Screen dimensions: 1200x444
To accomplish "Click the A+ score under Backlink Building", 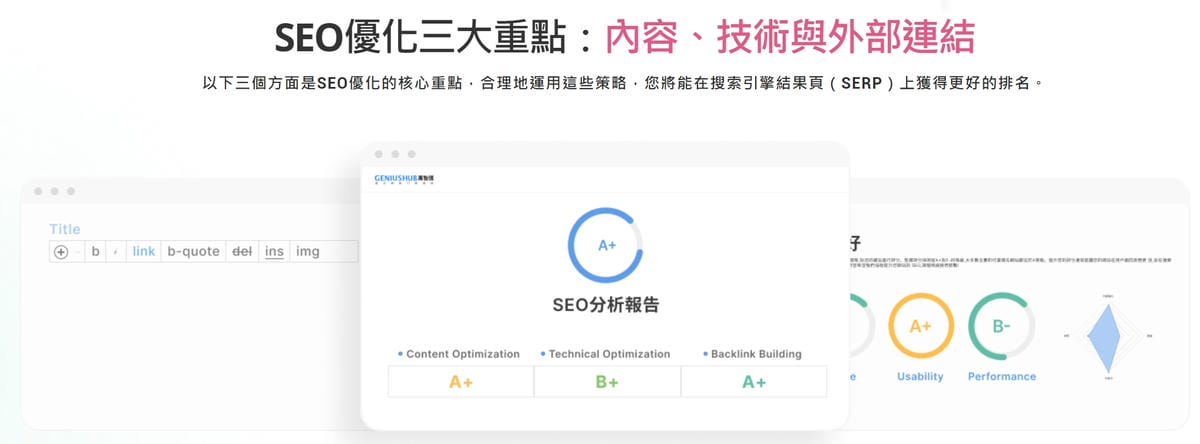I will pyautogui.click(x=754, y=382).
